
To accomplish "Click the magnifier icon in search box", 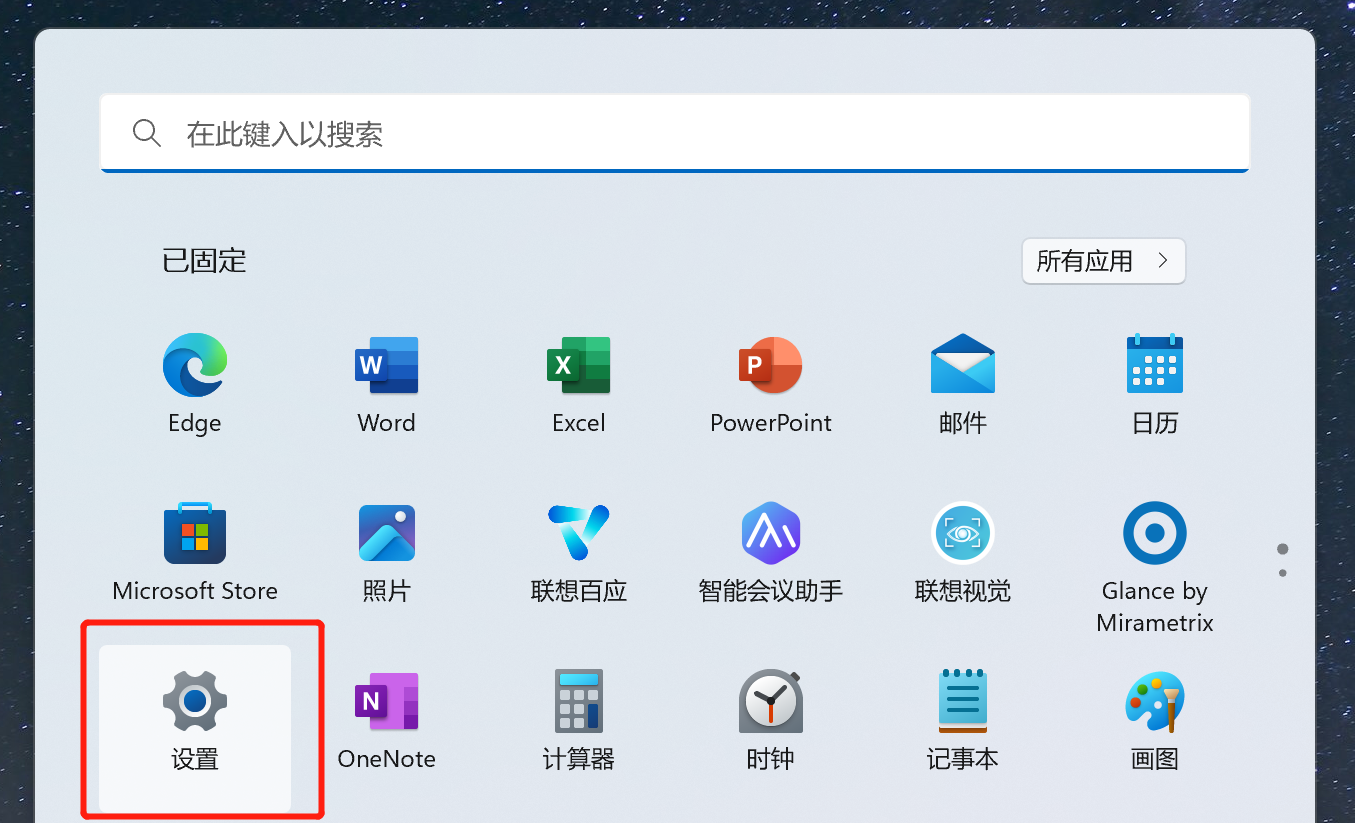I will coord(147,133).
